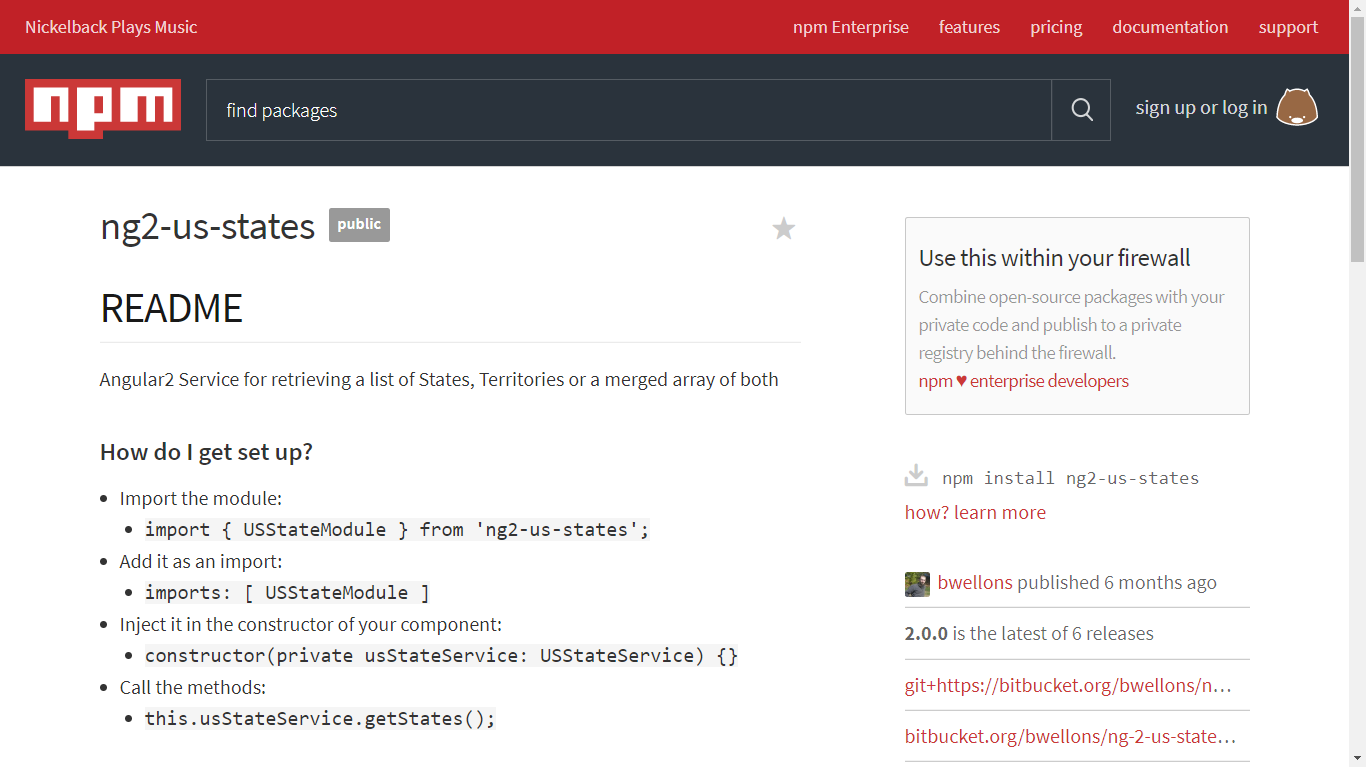The image size is (1366, 767).
Task: Click this.usStateService.getStates() code
Action: 320,718
